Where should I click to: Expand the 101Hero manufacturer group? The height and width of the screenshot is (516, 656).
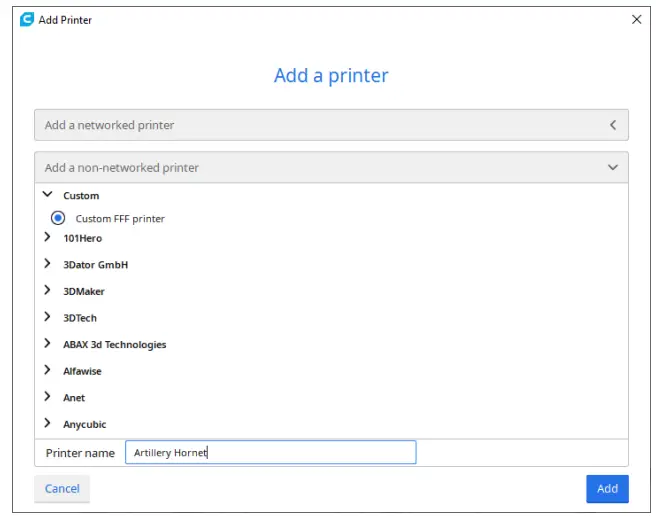pos(47,237)
